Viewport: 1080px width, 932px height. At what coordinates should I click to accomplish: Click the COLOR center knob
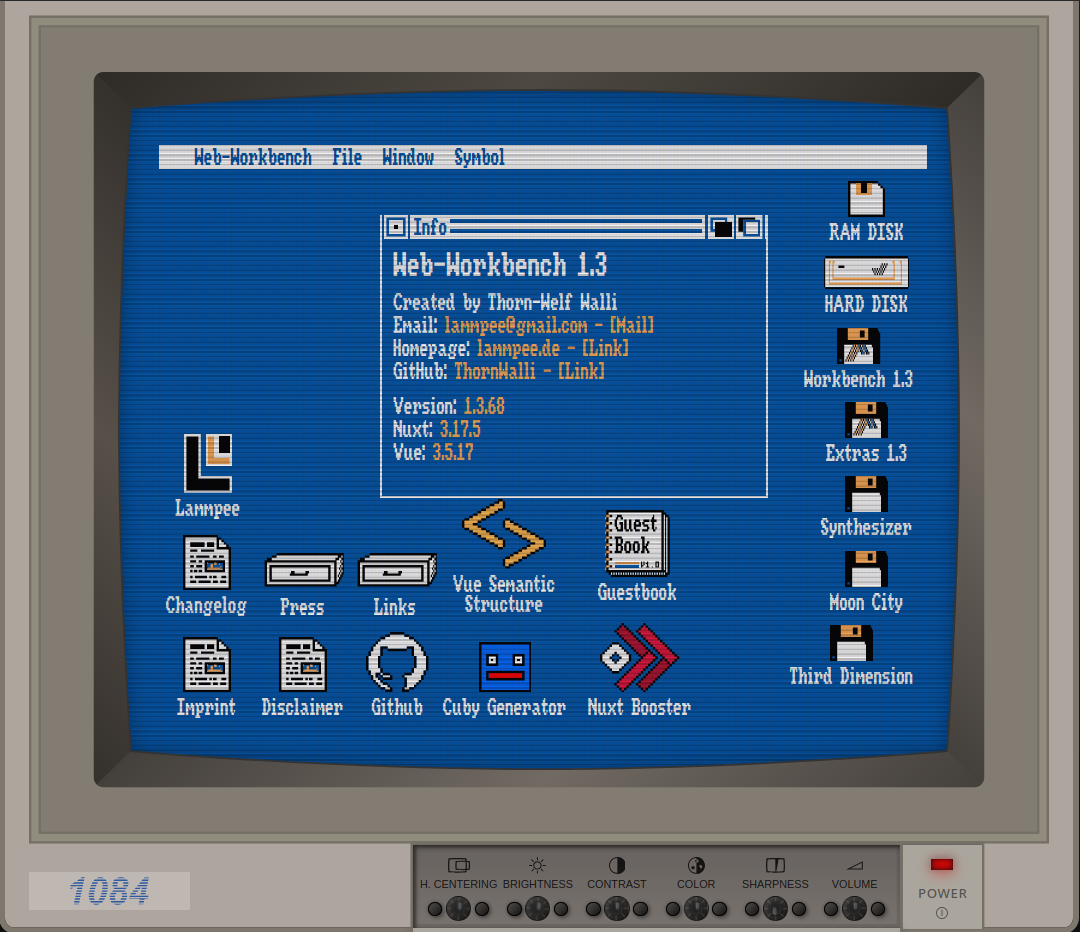tap(696, 909)
